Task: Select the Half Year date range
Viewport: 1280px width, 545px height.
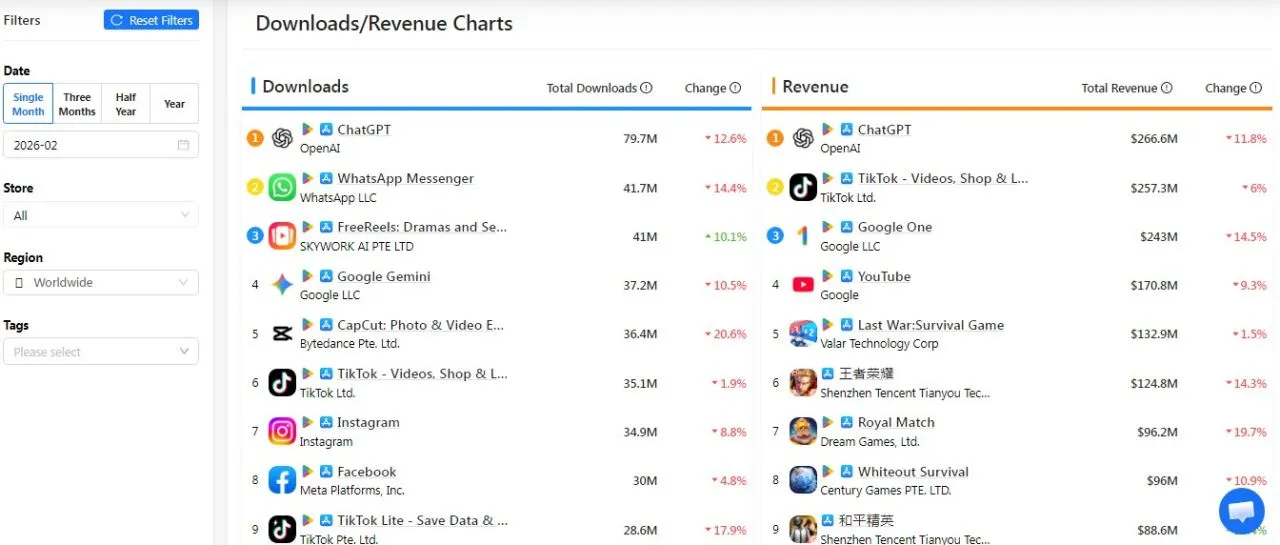Action: (126, 104)
